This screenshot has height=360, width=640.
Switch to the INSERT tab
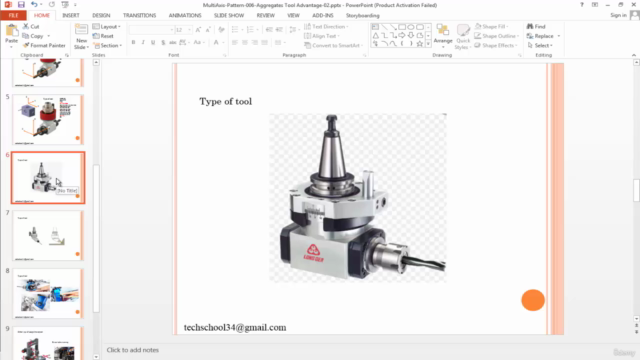click(x=71, y=16)
